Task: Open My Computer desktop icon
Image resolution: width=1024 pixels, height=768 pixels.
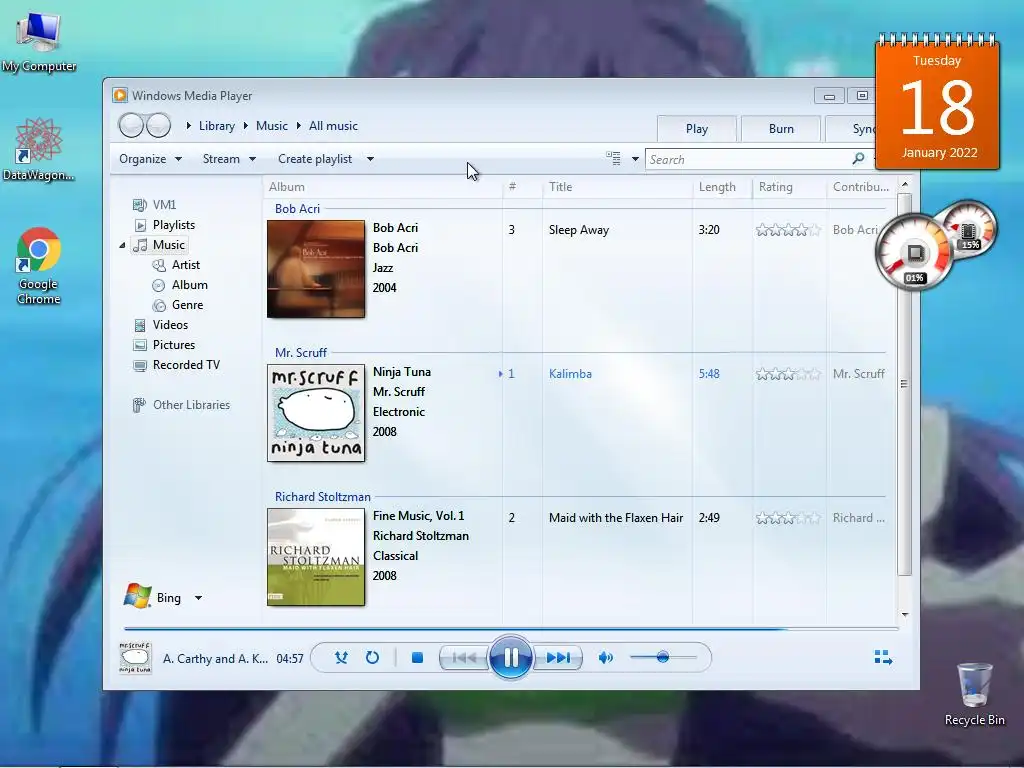Action: (x=39, y=42)
